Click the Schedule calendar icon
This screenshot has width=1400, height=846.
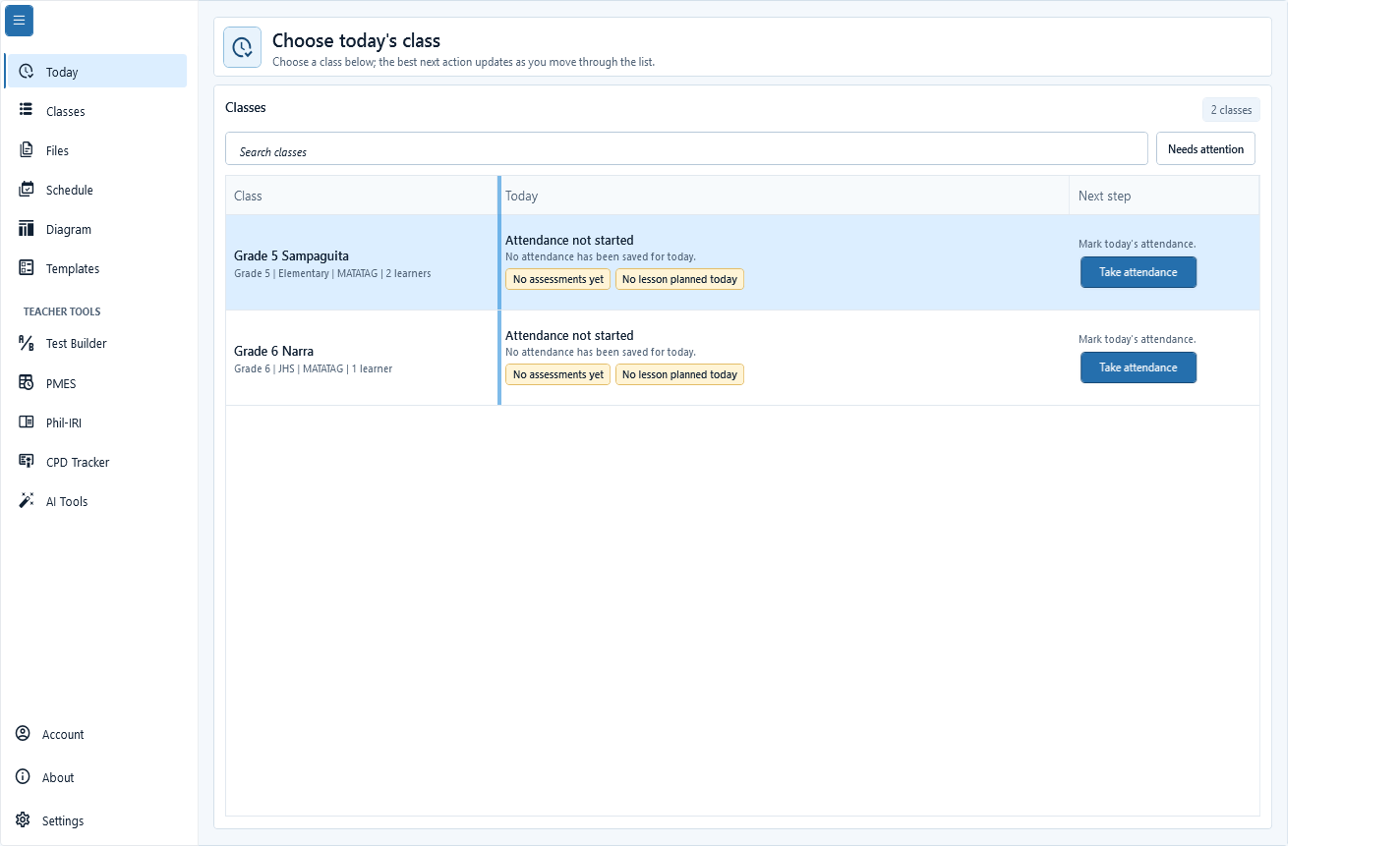pyautogui.click(x=27, y=189)
